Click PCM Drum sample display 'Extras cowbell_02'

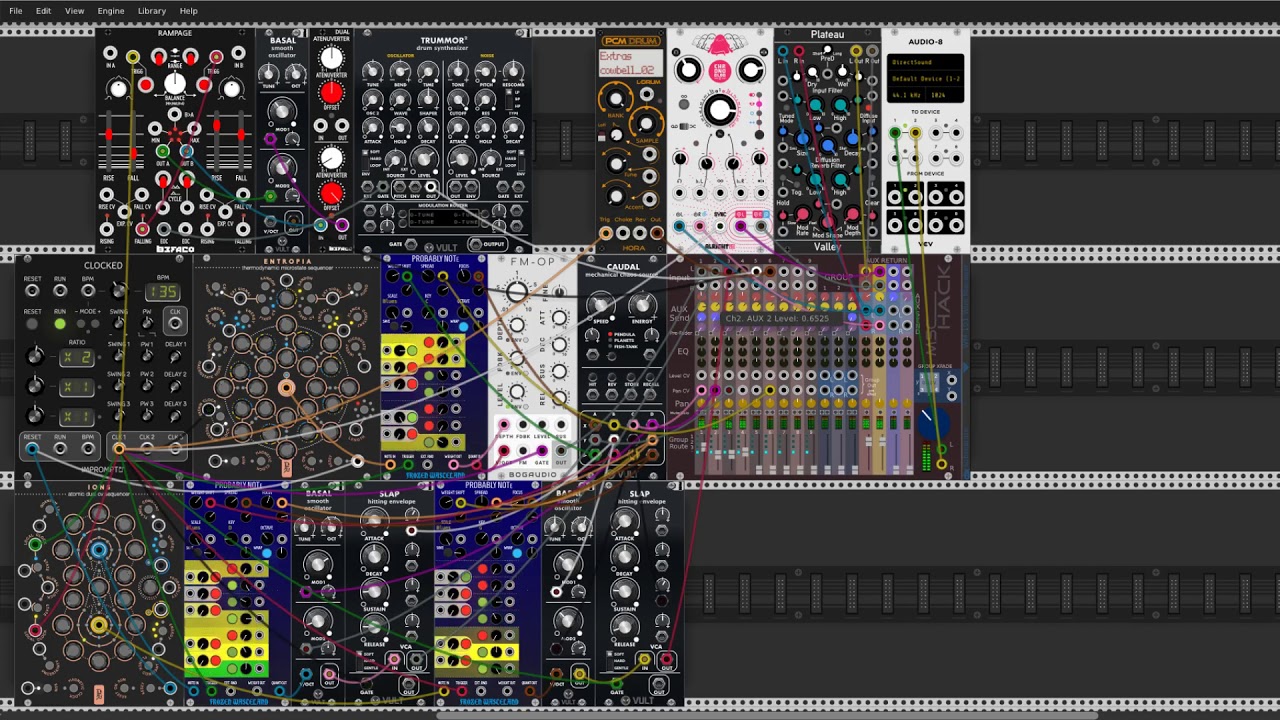coord(630,63)
